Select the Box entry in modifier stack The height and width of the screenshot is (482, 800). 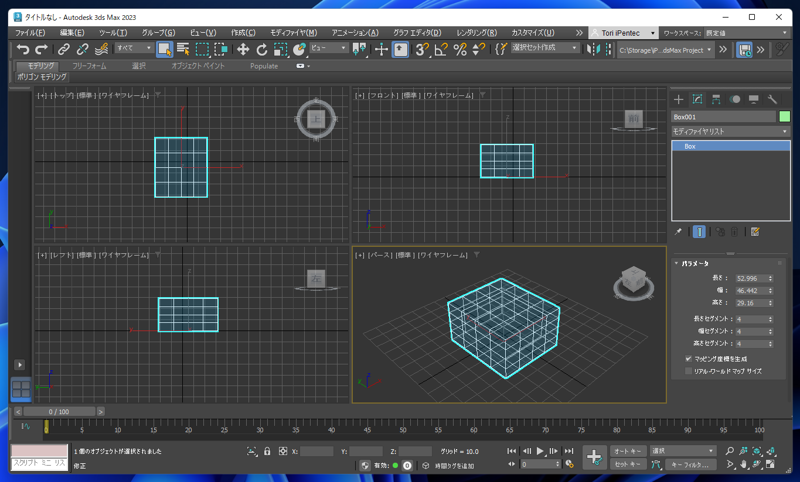click(731, 146)
